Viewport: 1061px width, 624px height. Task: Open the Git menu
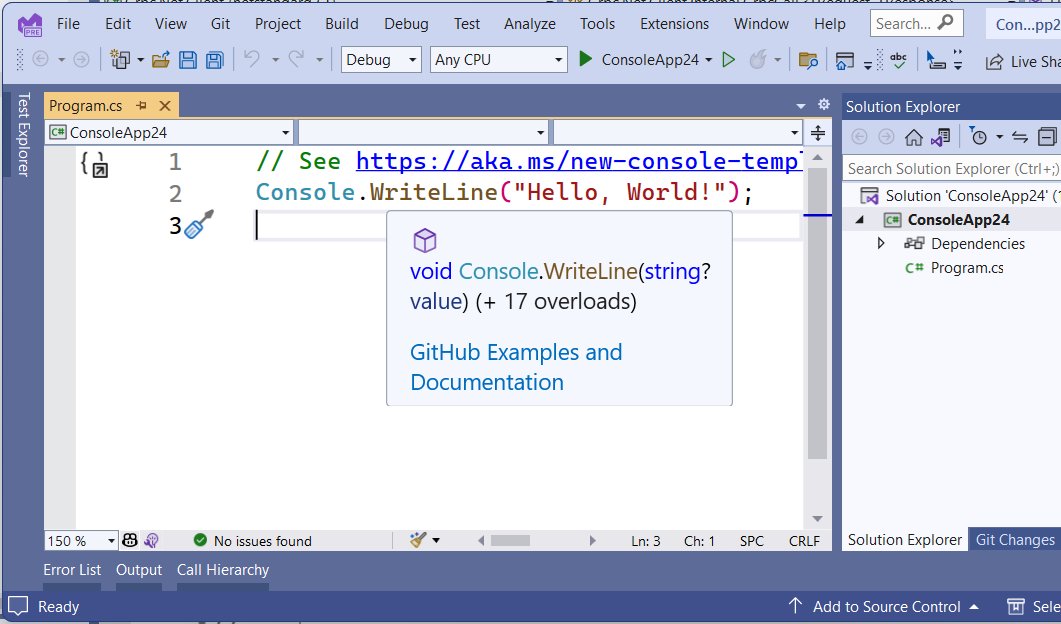[x=220, y=24]
